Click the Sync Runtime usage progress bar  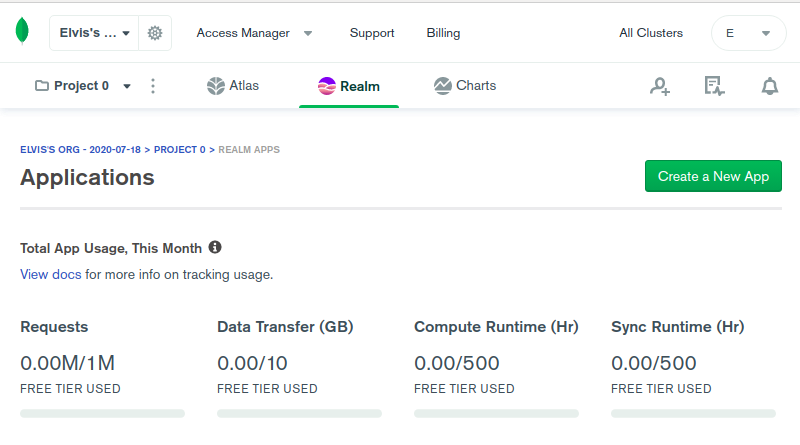[693, 413]
